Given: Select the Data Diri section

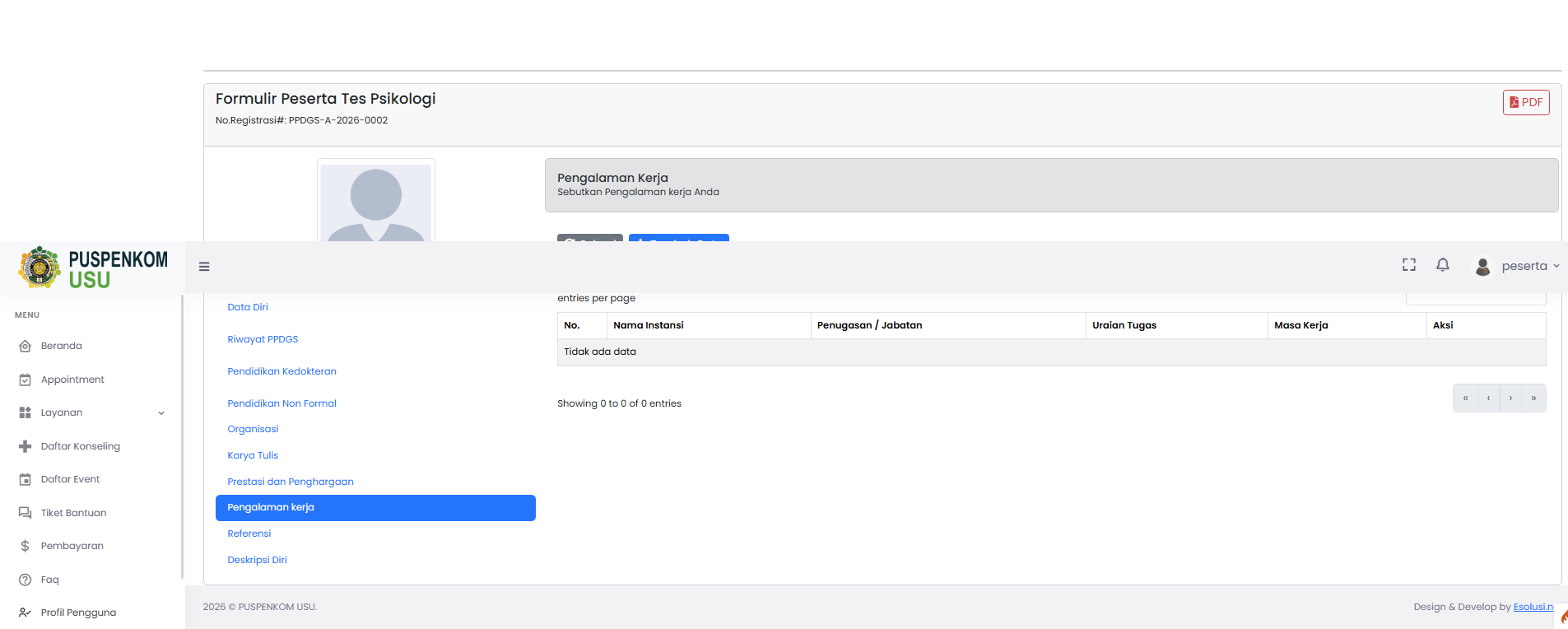Looking at the screenshot, I should (x=248, y=307).
